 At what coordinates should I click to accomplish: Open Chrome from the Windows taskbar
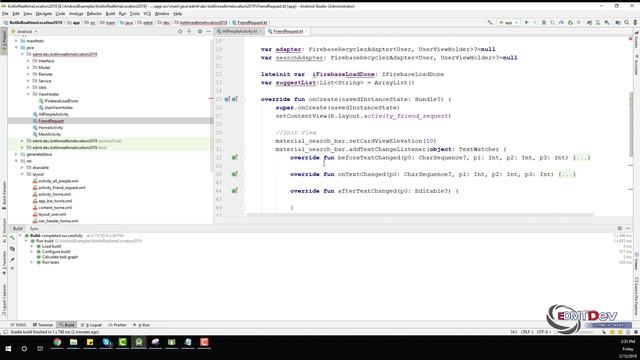57,342
